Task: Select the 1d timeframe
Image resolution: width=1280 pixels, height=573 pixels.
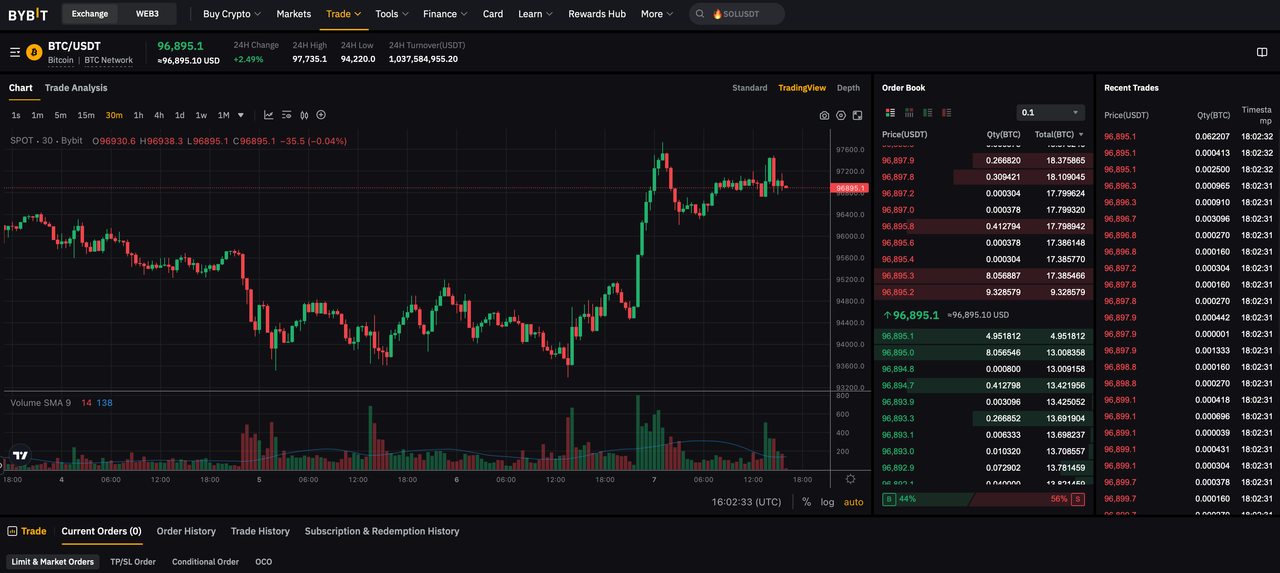Action: [x=180, y=115]
